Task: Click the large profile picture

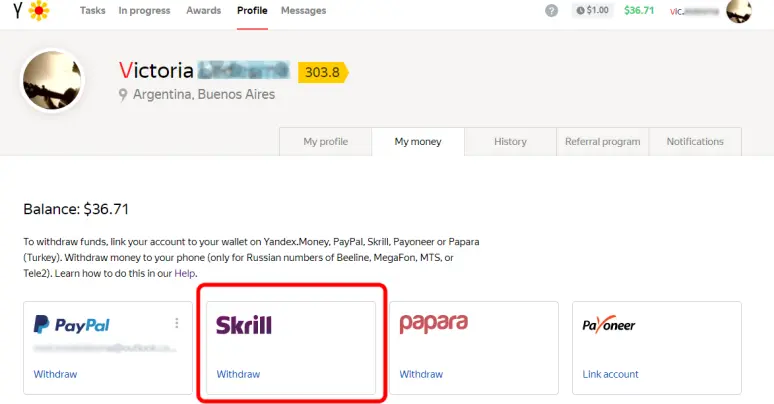Action: point(52,80)
